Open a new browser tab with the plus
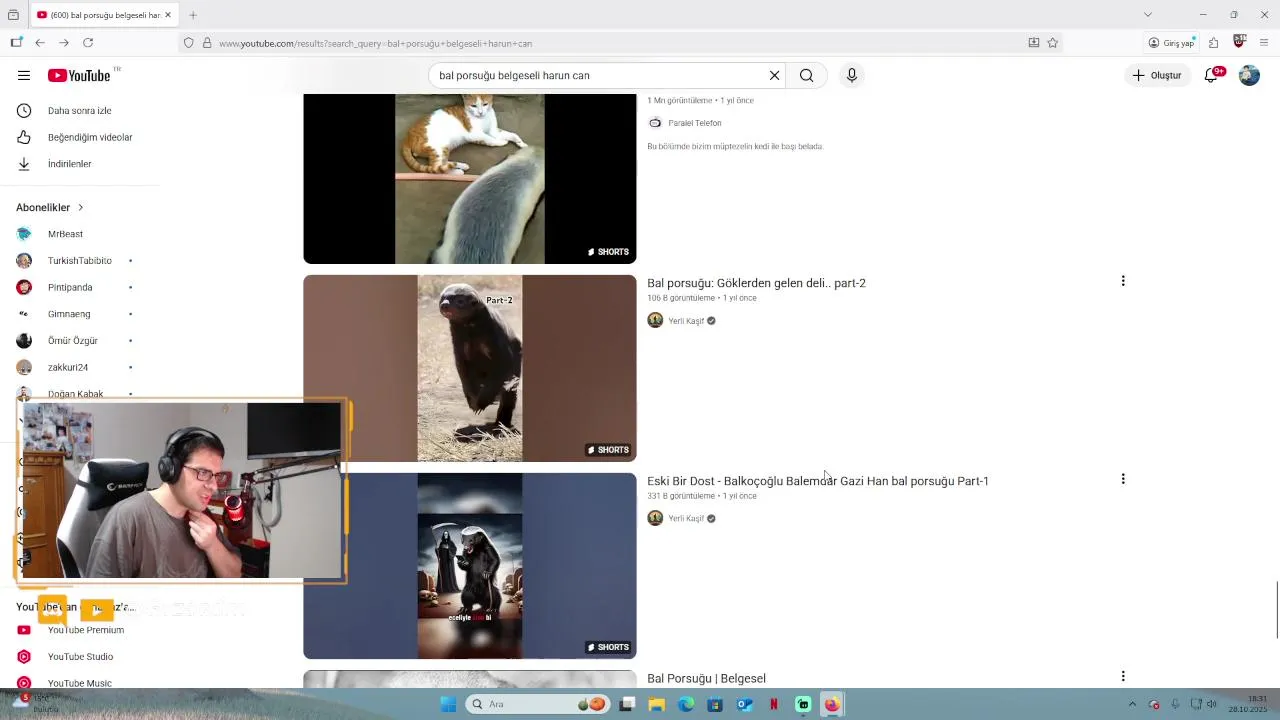This screenshot has width=1280, height=720. pyautogui.click(x=193, y=15)
